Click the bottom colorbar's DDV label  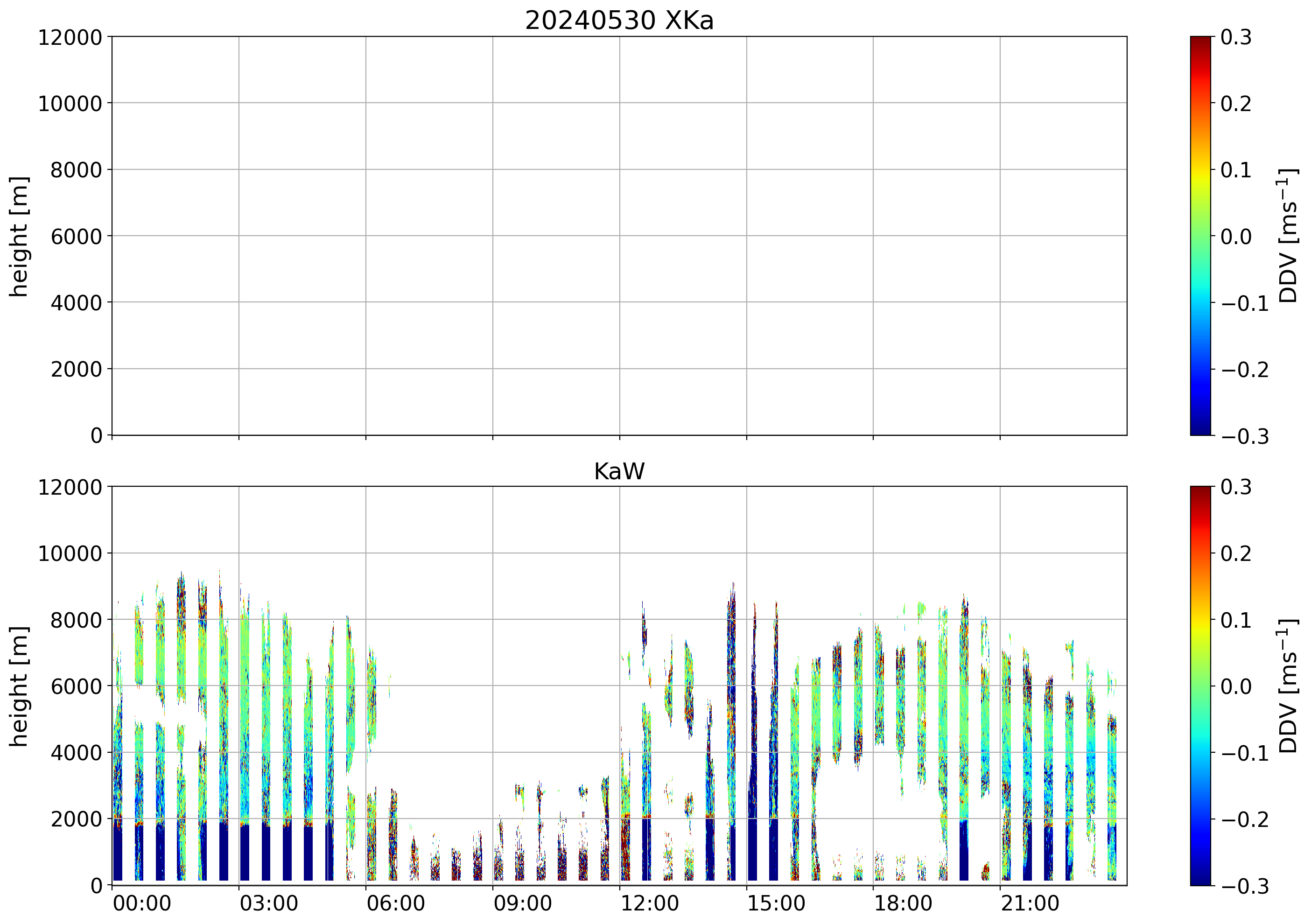pyautogui.click(x=1289, y=686)
